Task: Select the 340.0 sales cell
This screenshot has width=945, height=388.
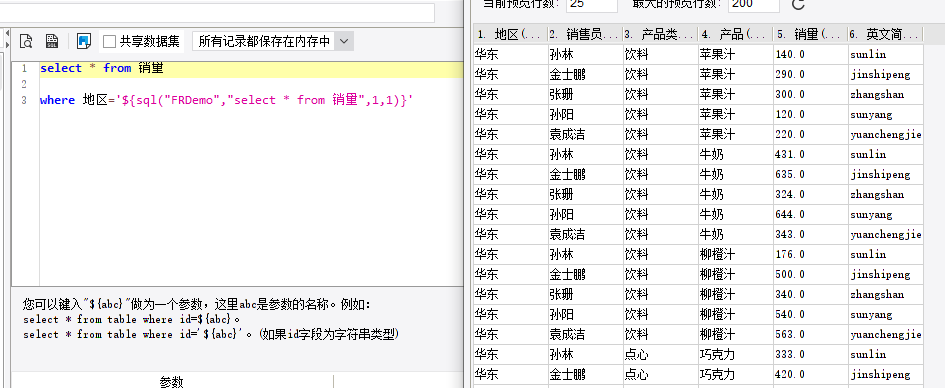Action: coord(810,295)
